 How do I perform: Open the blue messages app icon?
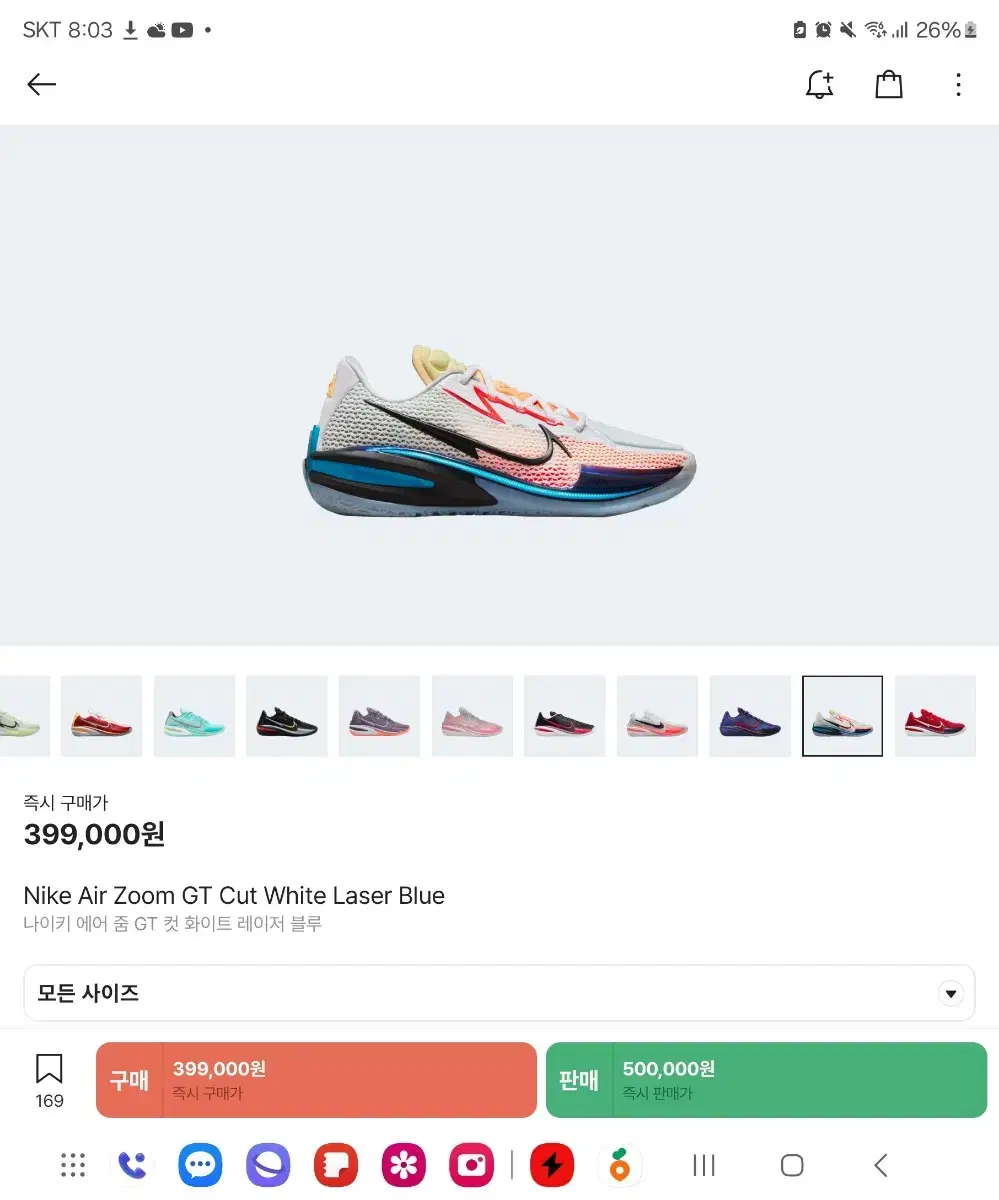click(x=200, y=1165)
